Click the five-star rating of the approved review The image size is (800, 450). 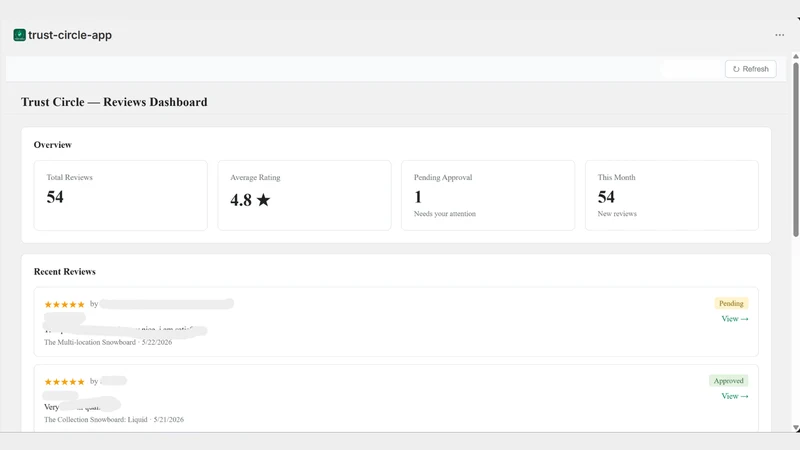click(64, 382)
